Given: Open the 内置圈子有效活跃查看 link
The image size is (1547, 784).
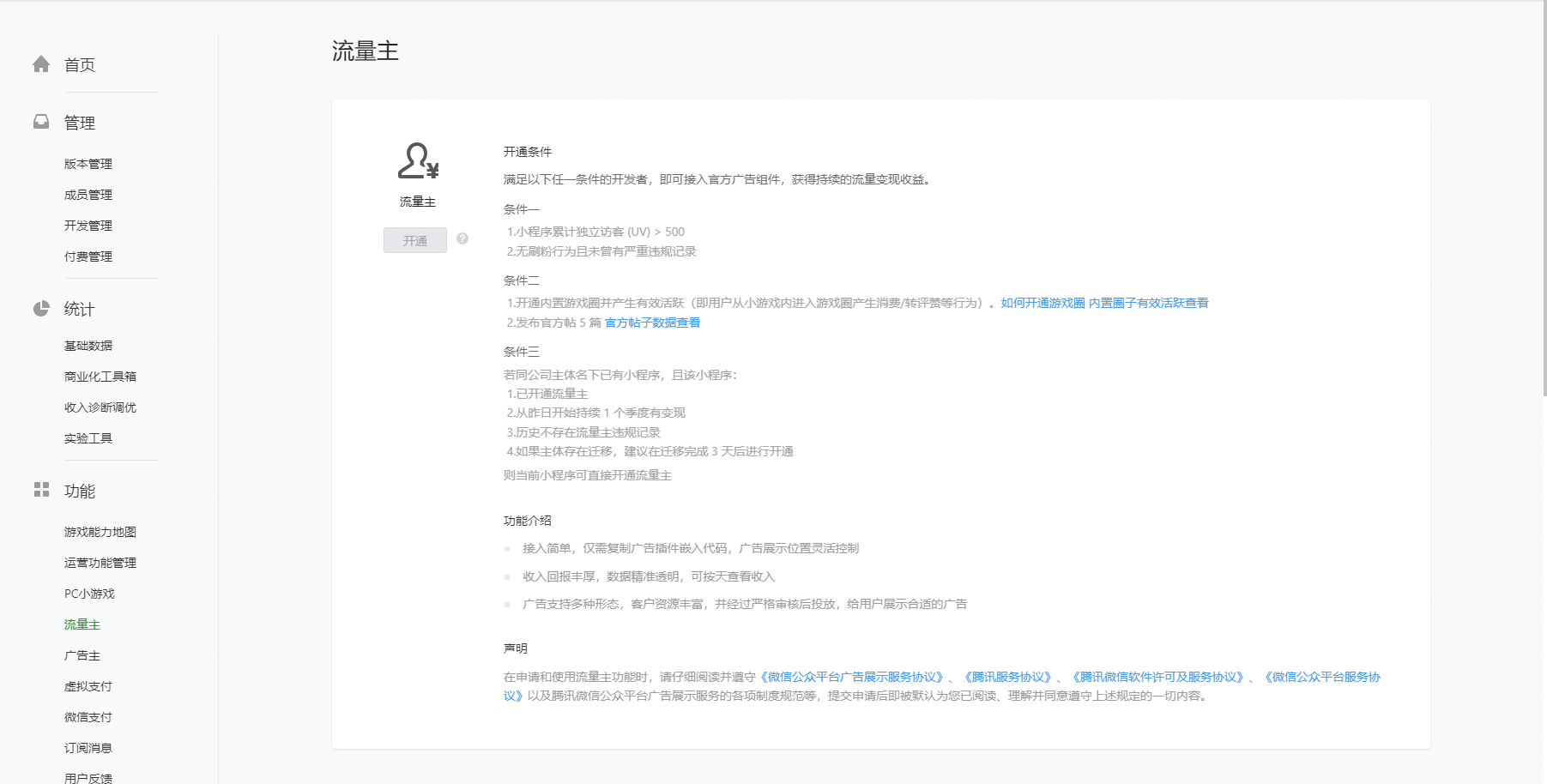Looking at the screenshot, I should [x=1148, y=303].
